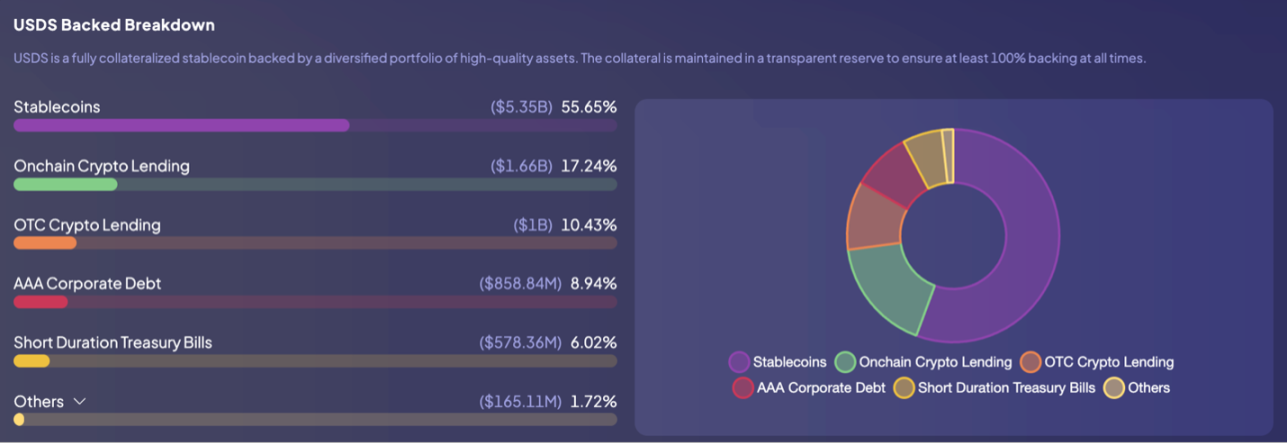This screenshot has height=446, width=1287.
Task: Click the Stablecoins purple progress bar
Action: tap(181, 125)
